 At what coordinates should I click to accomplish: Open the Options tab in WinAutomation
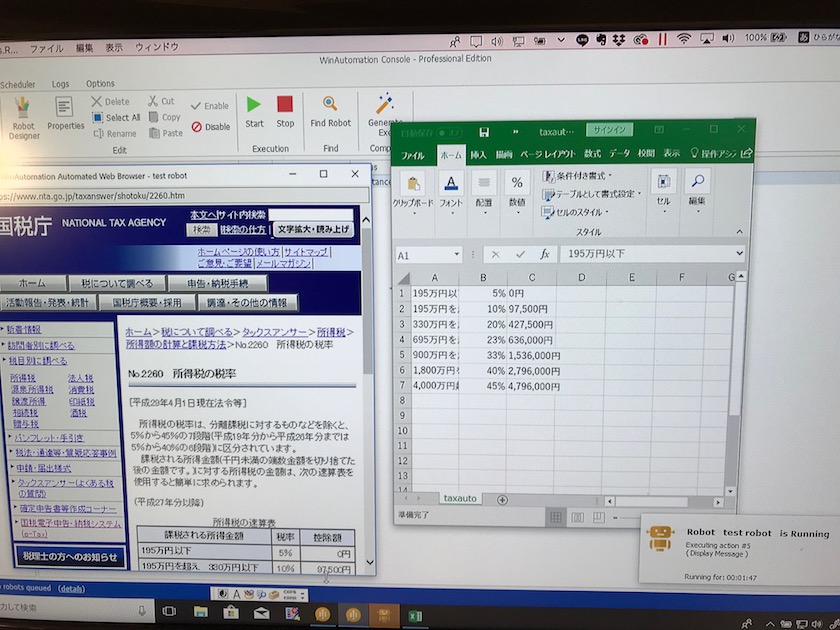click(x=100, y=84)
